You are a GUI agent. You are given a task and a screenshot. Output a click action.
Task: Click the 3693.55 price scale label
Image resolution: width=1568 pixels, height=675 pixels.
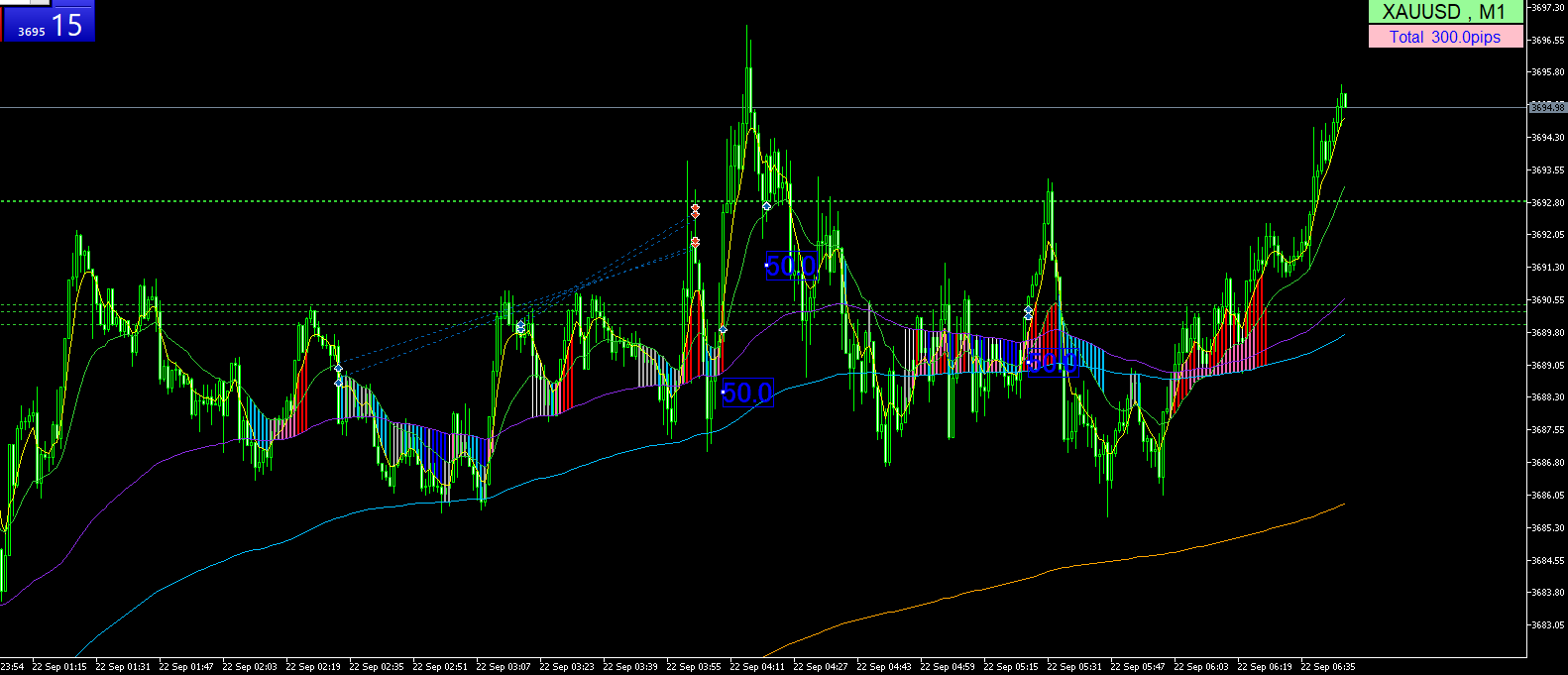[x=1548, y=170]
